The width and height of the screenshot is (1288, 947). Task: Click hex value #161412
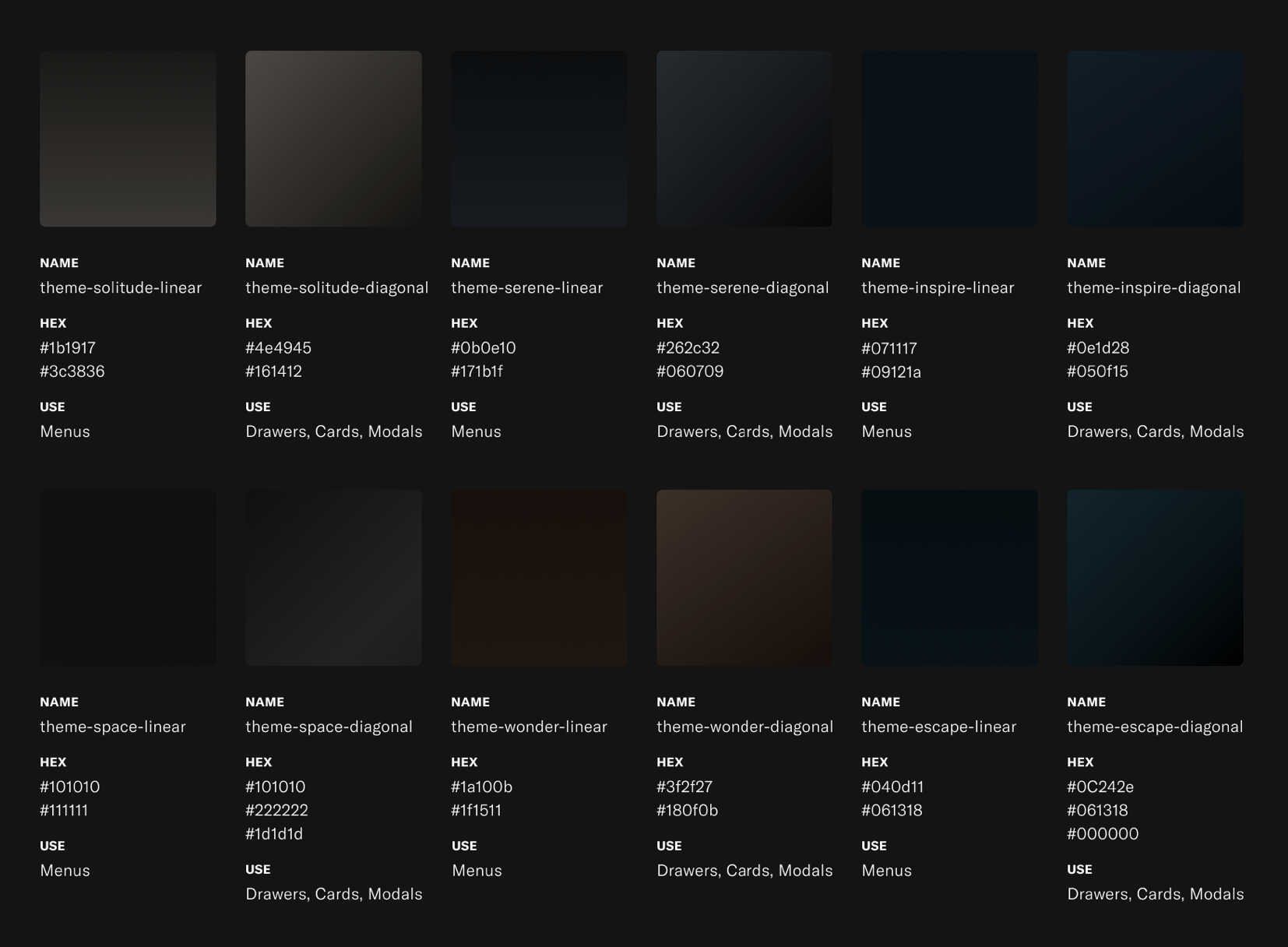click(273, 371)
